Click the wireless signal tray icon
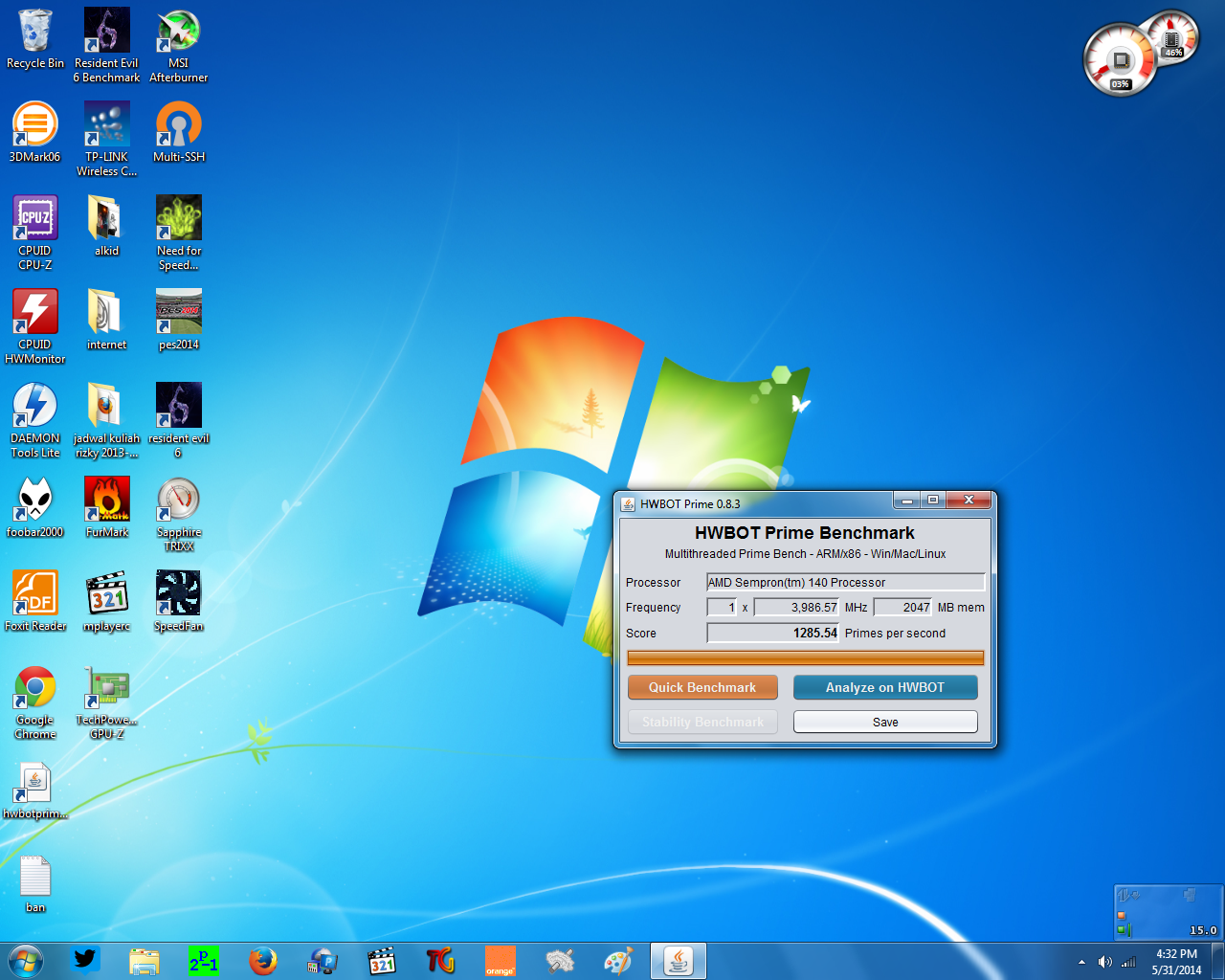 pos(1128,962)
